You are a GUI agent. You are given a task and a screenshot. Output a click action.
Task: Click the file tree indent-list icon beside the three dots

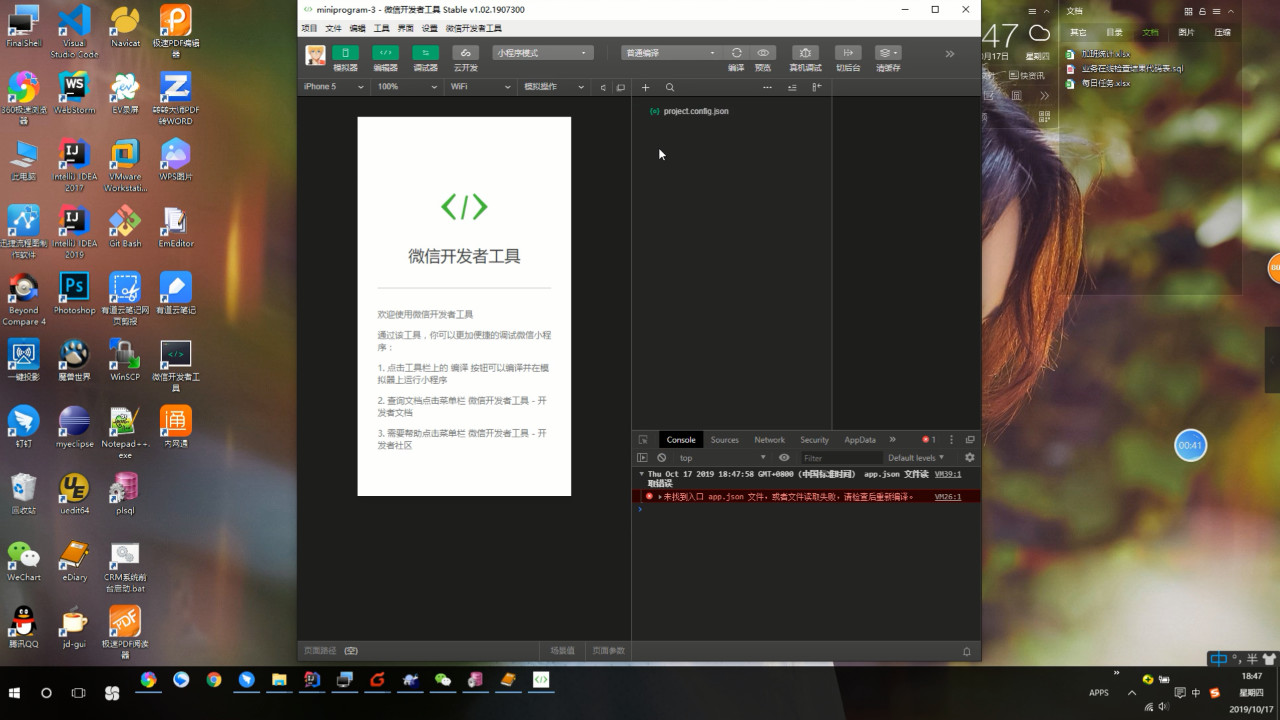coord(792,88)
